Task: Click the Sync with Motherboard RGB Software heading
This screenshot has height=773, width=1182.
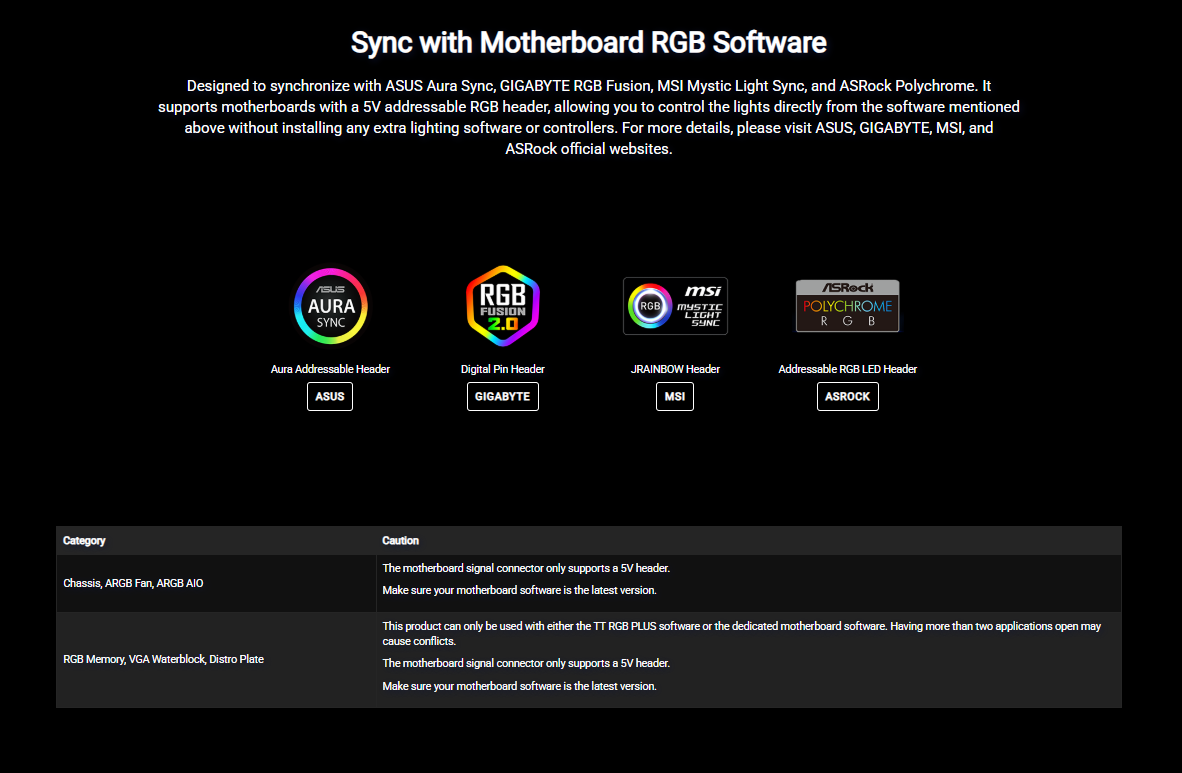Action: tap(589, 43)
